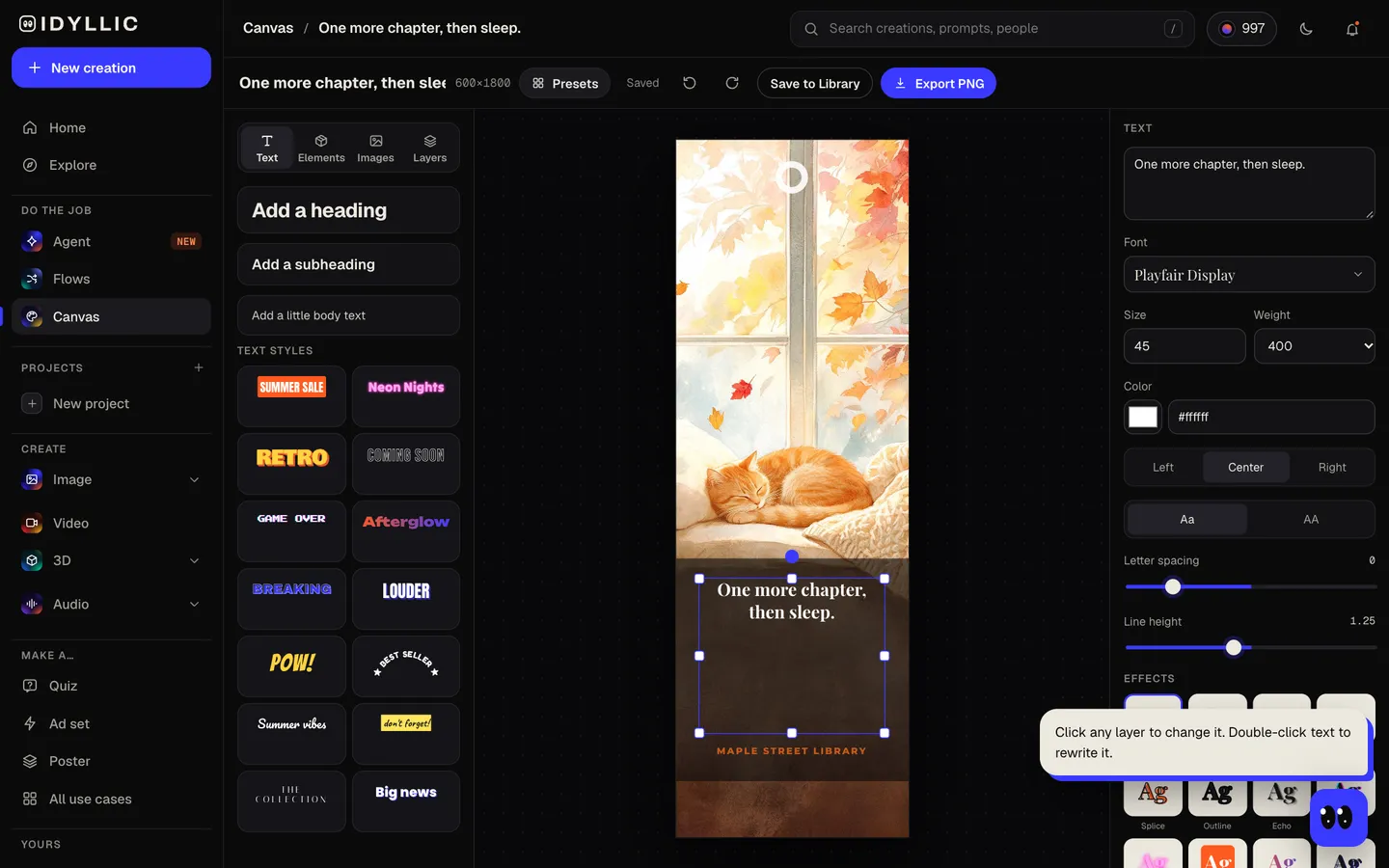The height and width of the screenshot is (868, 1389).
Task: Click Save to Library
Action: [815, 83]
